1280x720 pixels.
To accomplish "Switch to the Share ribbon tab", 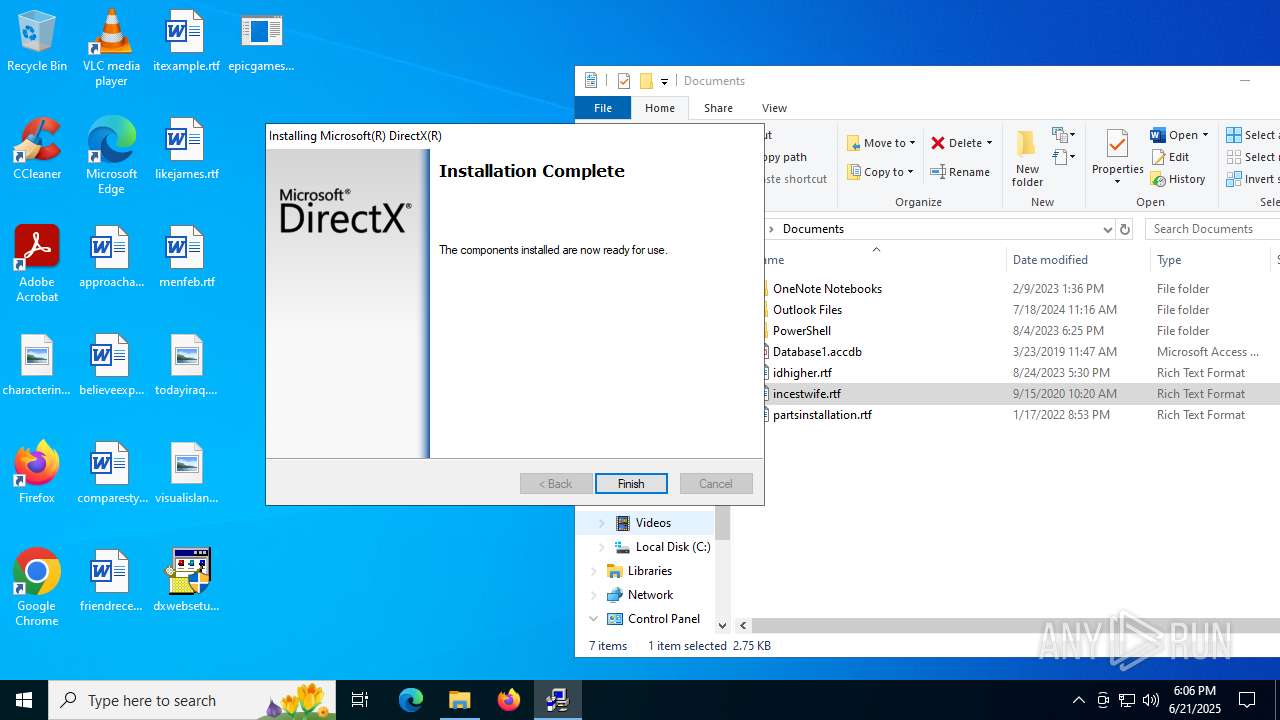I will pyautogui.click(x=718, y=108).
